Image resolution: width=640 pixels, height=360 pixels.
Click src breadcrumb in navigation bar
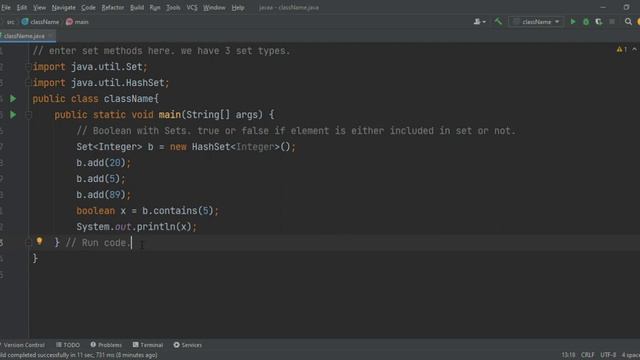coord(11,22)
